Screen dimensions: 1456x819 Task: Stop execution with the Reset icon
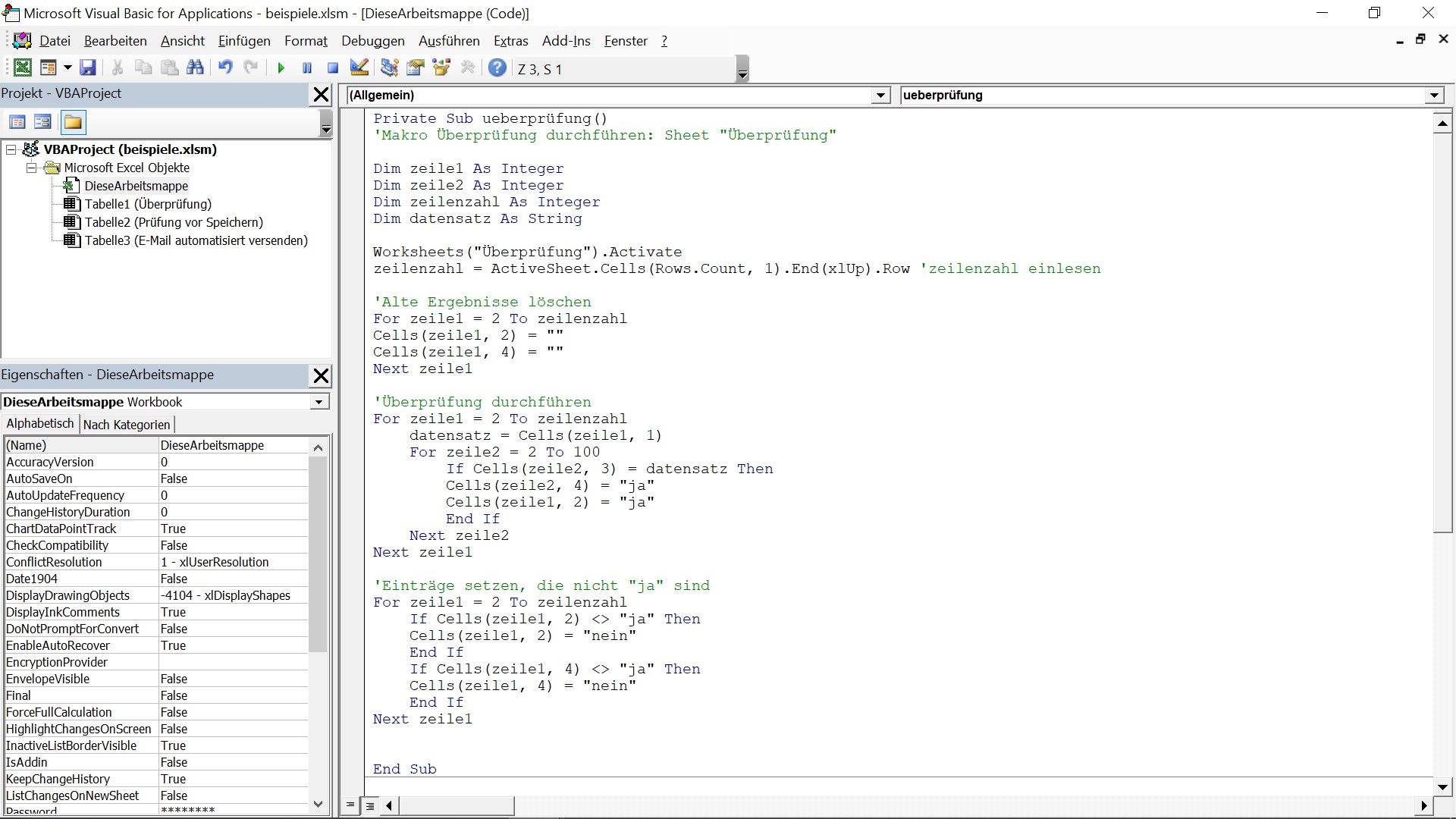pos(333,68)
